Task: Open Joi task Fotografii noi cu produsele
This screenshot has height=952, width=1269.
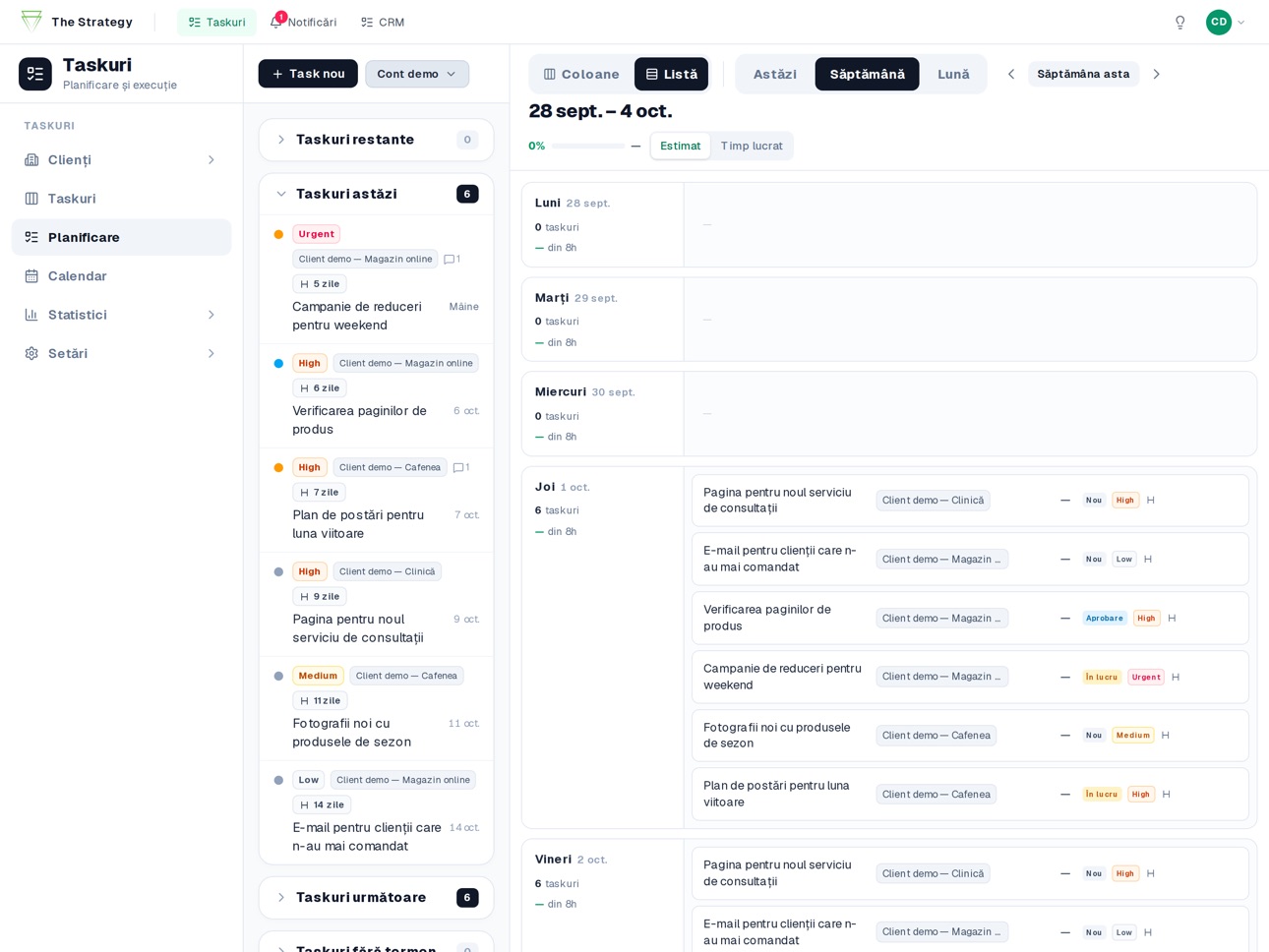Action: pos(970,736)
